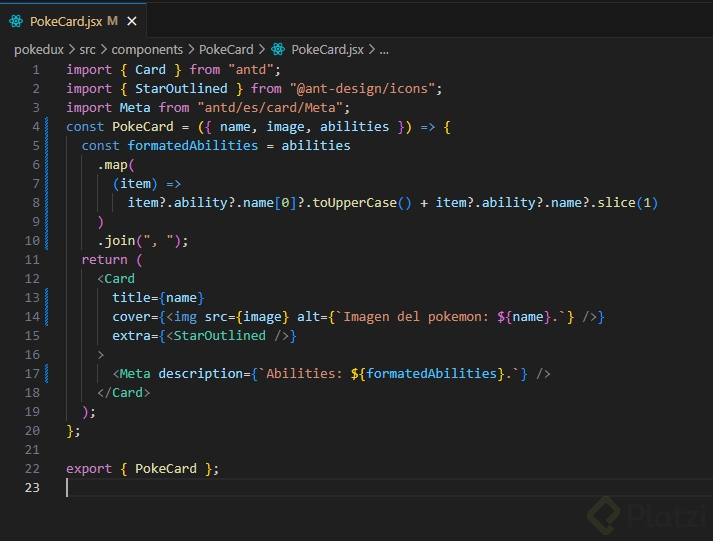Click the modified marker beside line 17
Screen dimensions: 713x541
point(46,374)
